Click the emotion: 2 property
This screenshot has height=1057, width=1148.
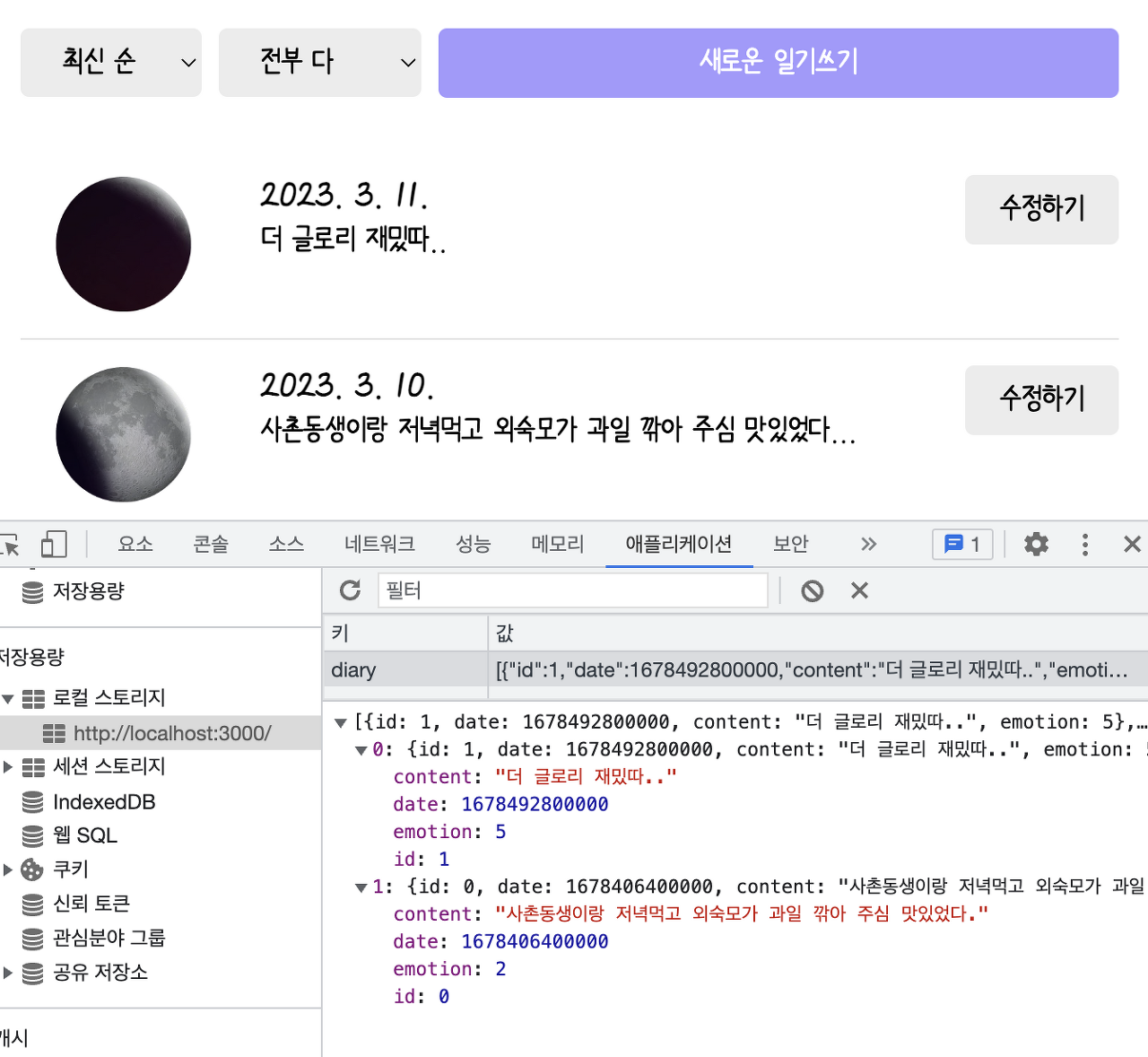coord(449,970)
